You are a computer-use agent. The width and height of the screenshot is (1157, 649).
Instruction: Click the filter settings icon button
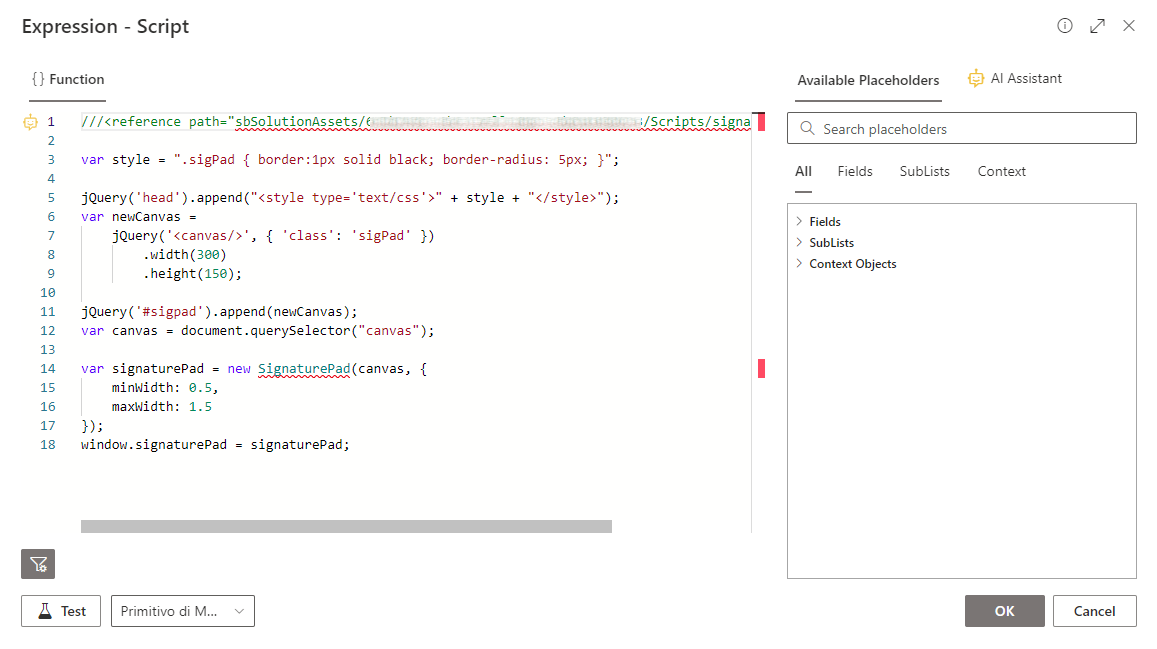[38, 564]
